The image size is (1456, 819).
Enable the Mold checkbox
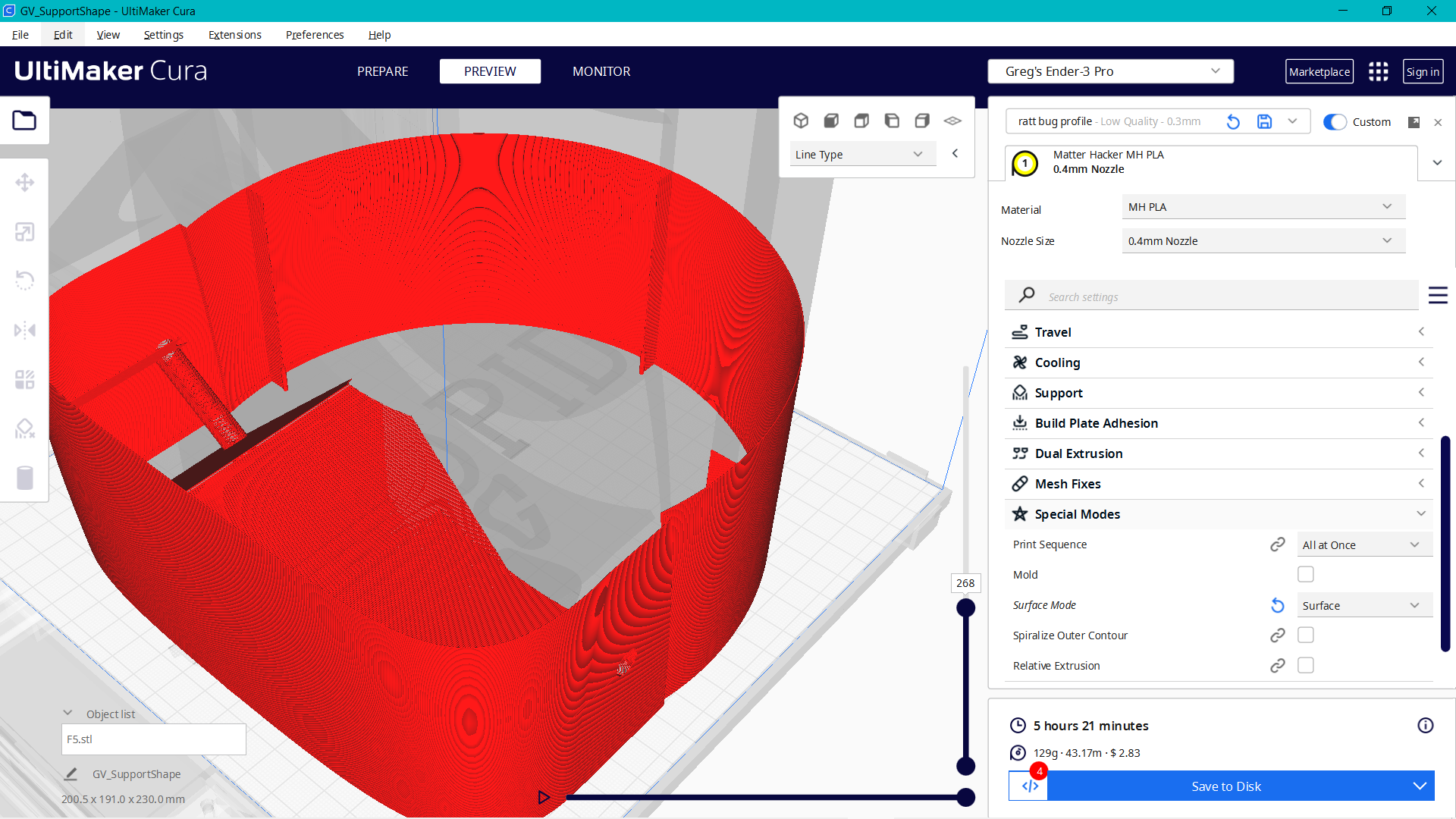(x=1306, y=574)
